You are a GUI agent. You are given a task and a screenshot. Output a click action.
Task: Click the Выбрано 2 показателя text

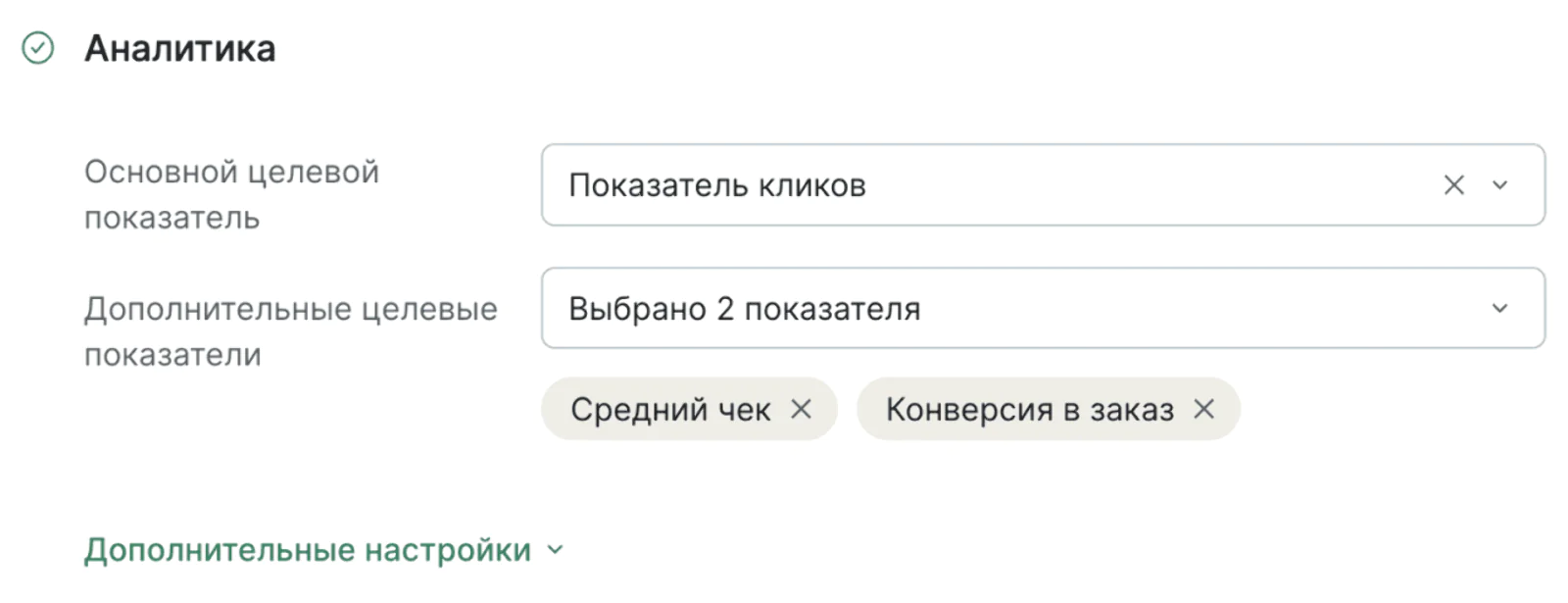(x=745, y=309)
